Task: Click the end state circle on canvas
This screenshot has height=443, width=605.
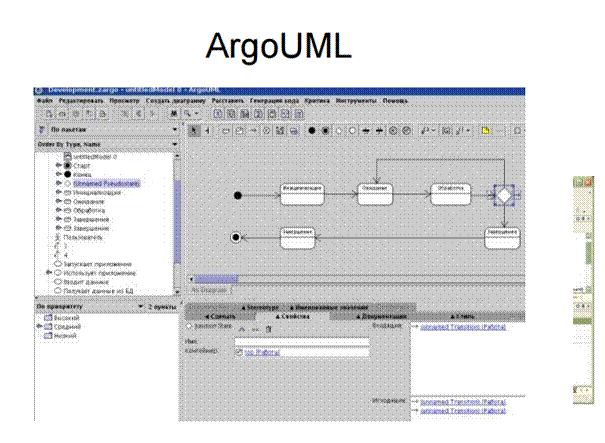Action: [x=235, y=237]
